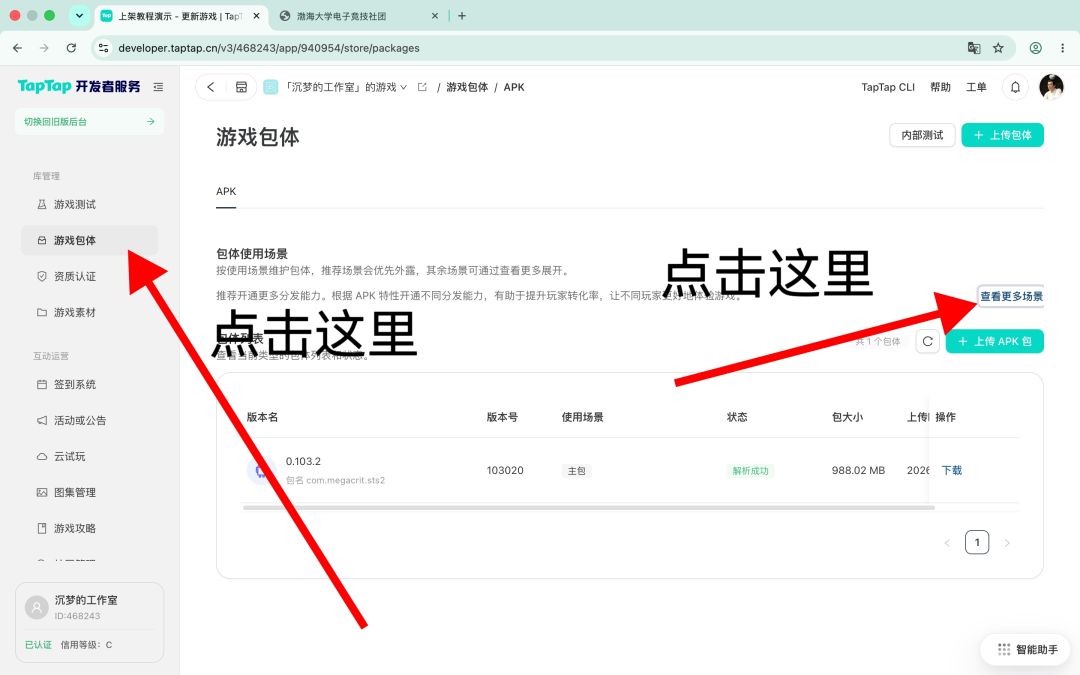Click the browser address bar URL
The height and width of the screenshot is (675, 1080).
point(269,48)
